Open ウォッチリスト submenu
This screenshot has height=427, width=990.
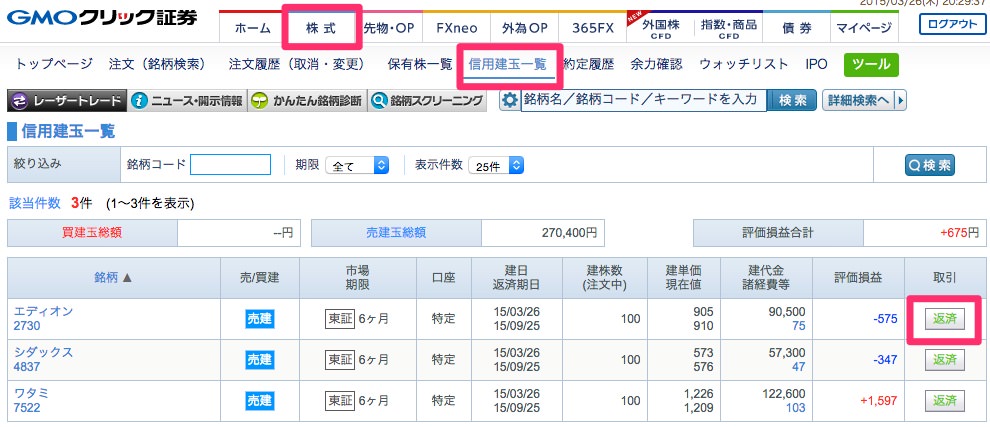744,64
